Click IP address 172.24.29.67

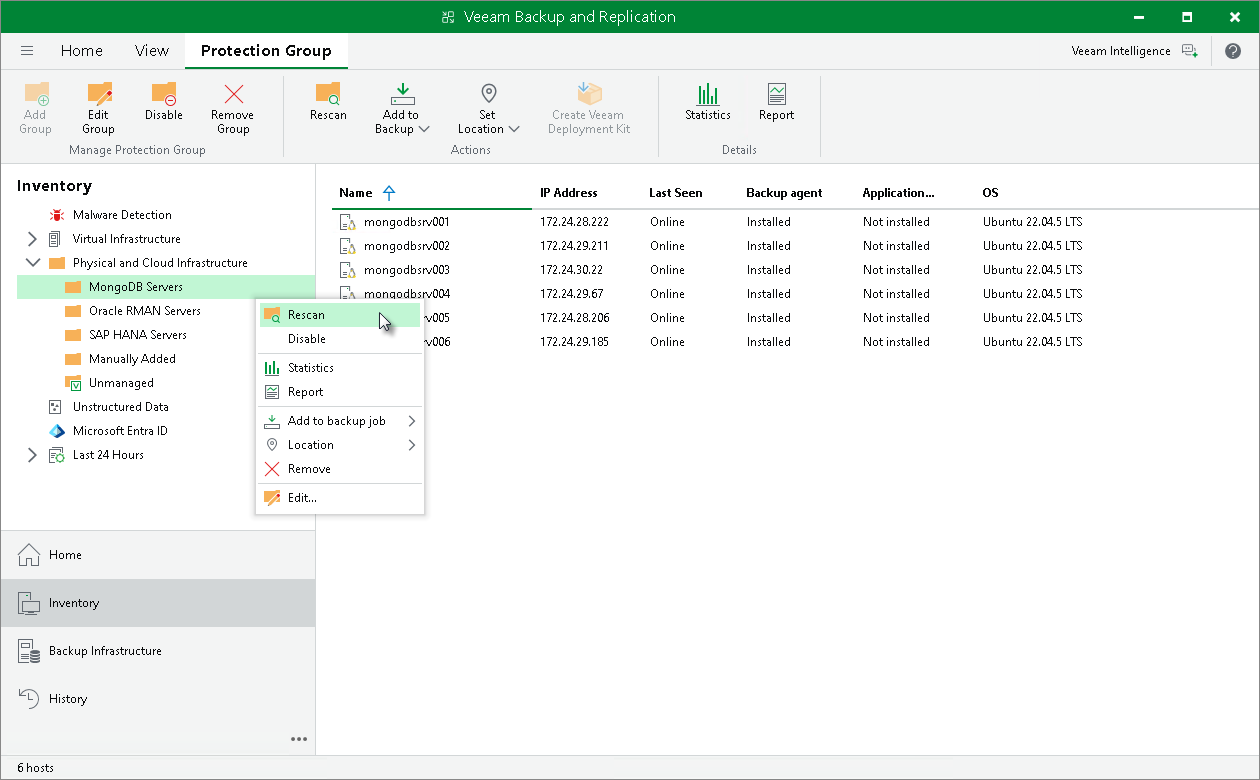pyautogui.click(x=572, y=294)
